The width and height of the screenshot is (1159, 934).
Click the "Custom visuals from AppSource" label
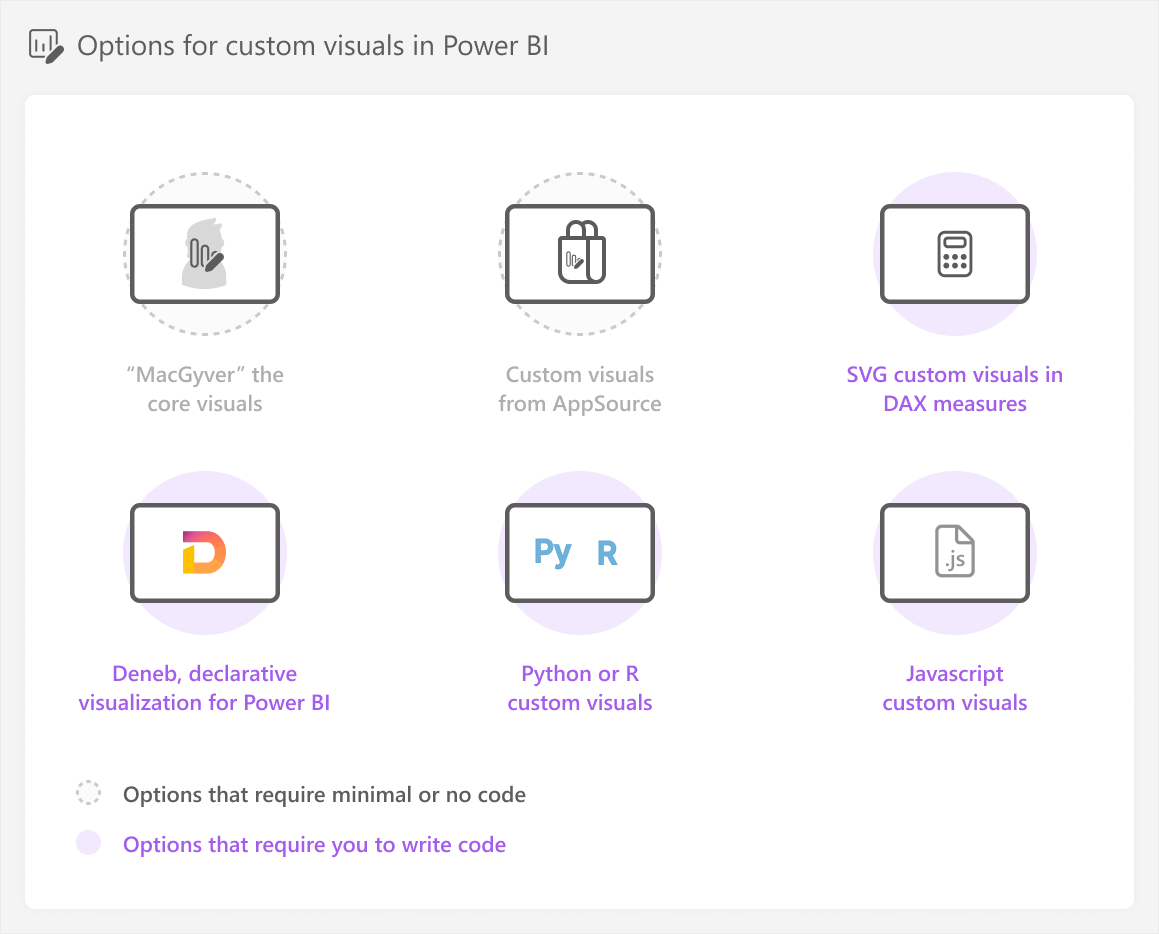580,389
